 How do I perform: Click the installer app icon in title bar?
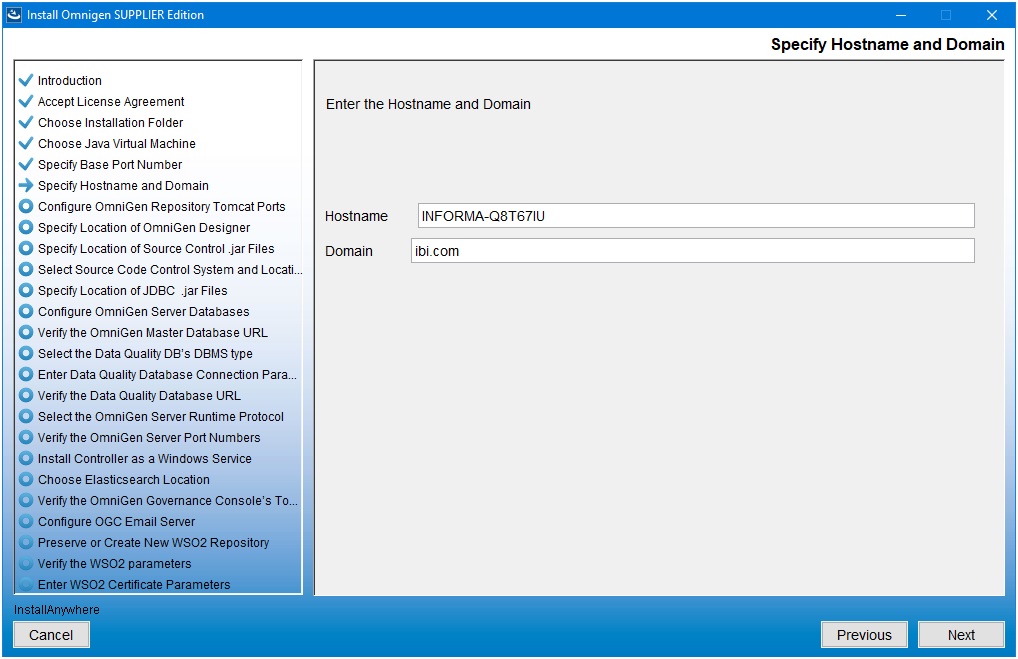14,14
